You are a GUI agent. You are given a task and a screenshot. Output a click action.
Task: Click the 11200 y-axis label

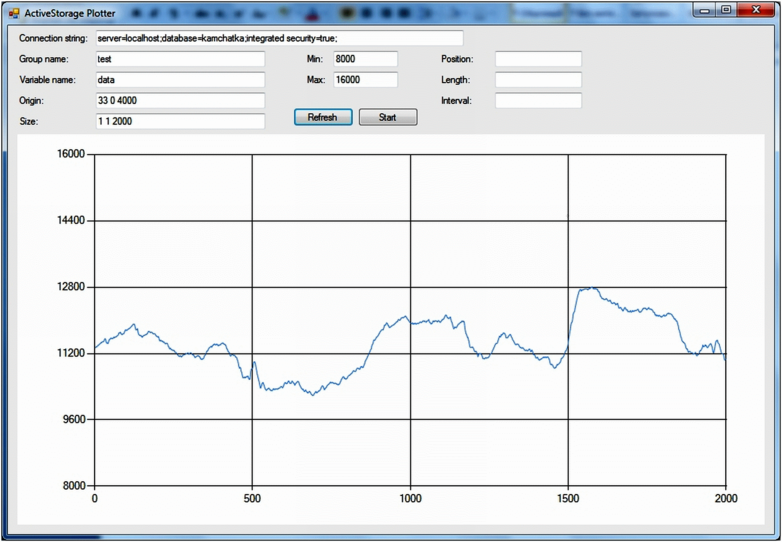coord(71,353)
